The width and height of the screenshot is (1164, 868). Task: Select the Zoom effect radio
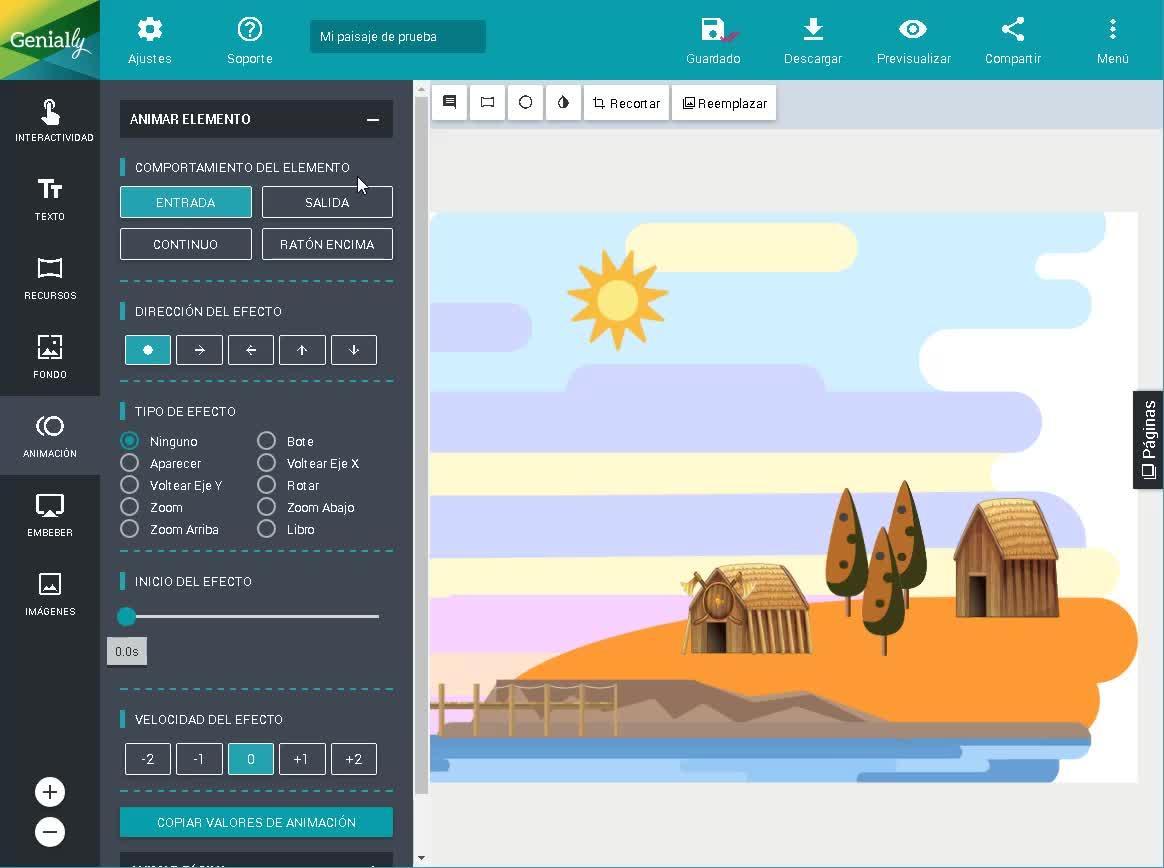(129, 507)
